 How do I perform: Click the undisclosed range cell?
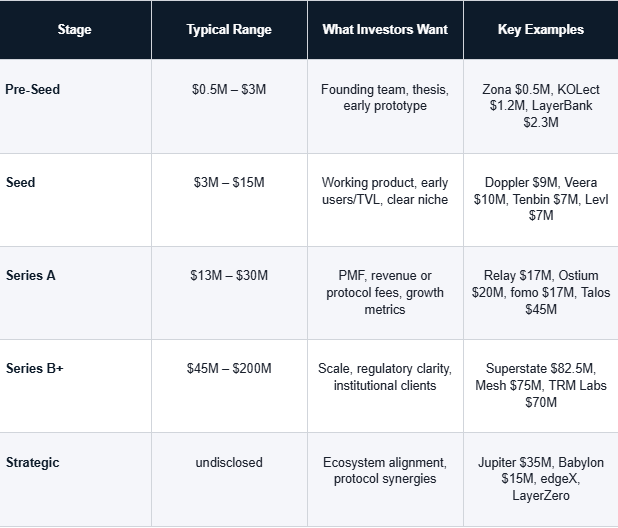tap(229, 480)
